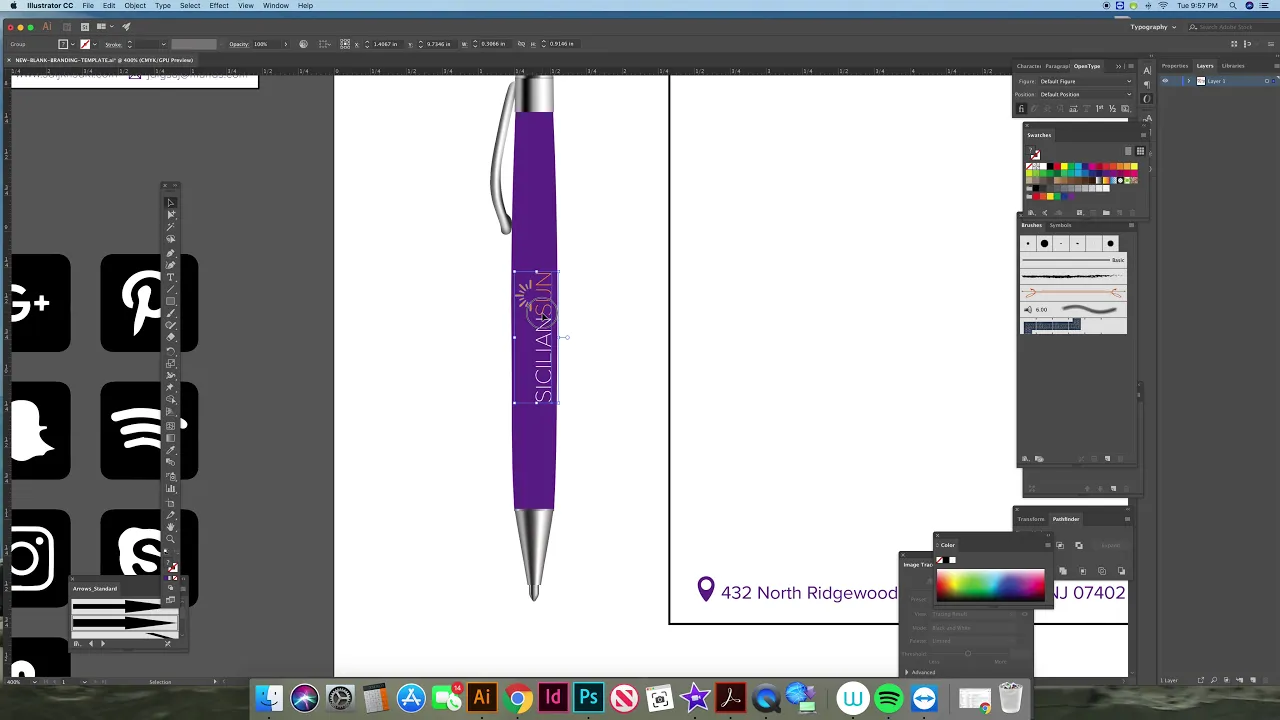Select the Paintbrush tool
The width and height of the screenshot is (1280, 720).
pos(171,313)
